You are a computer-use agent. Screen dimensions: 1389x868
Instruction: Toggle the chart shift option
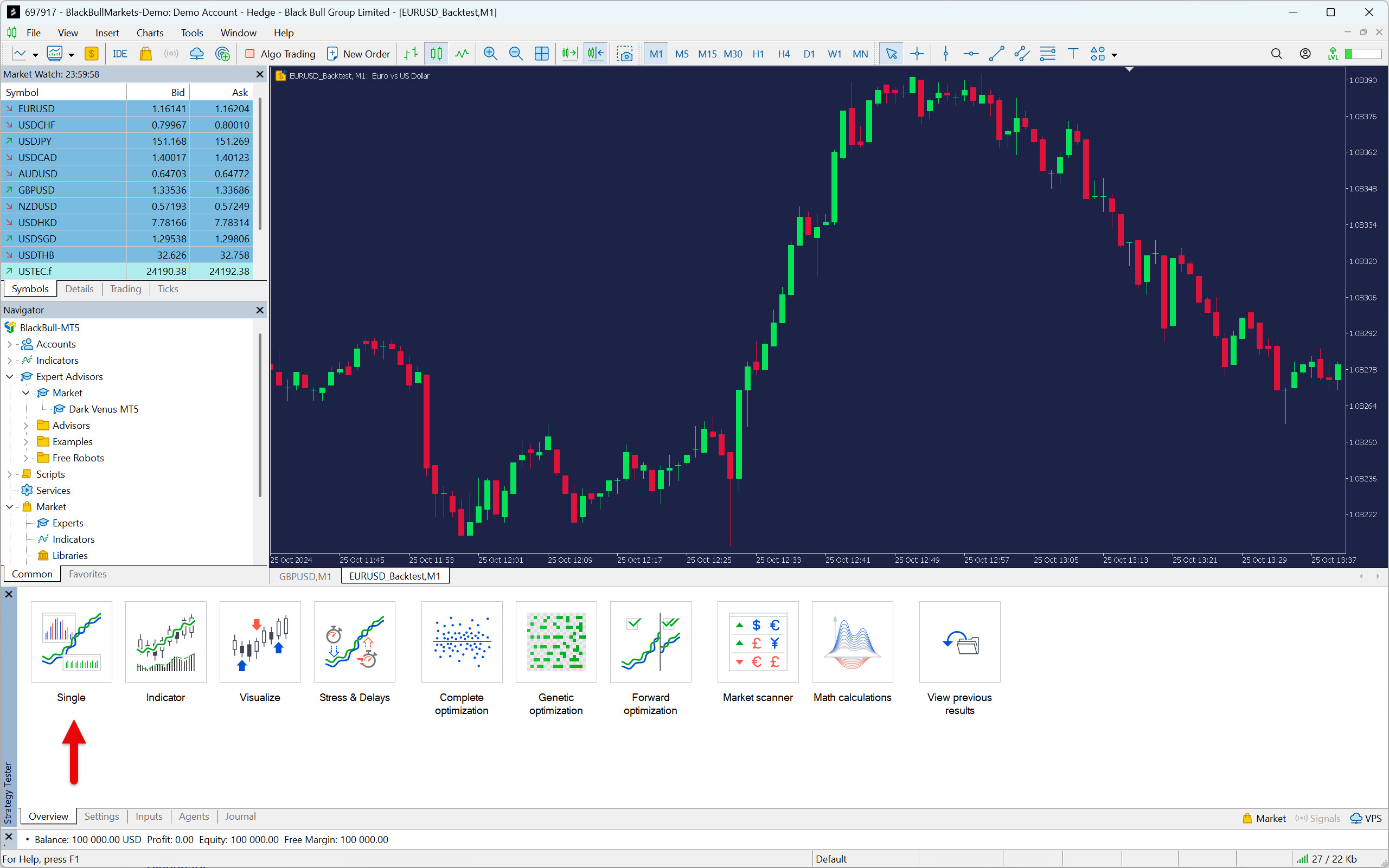(x=596, y=54)
